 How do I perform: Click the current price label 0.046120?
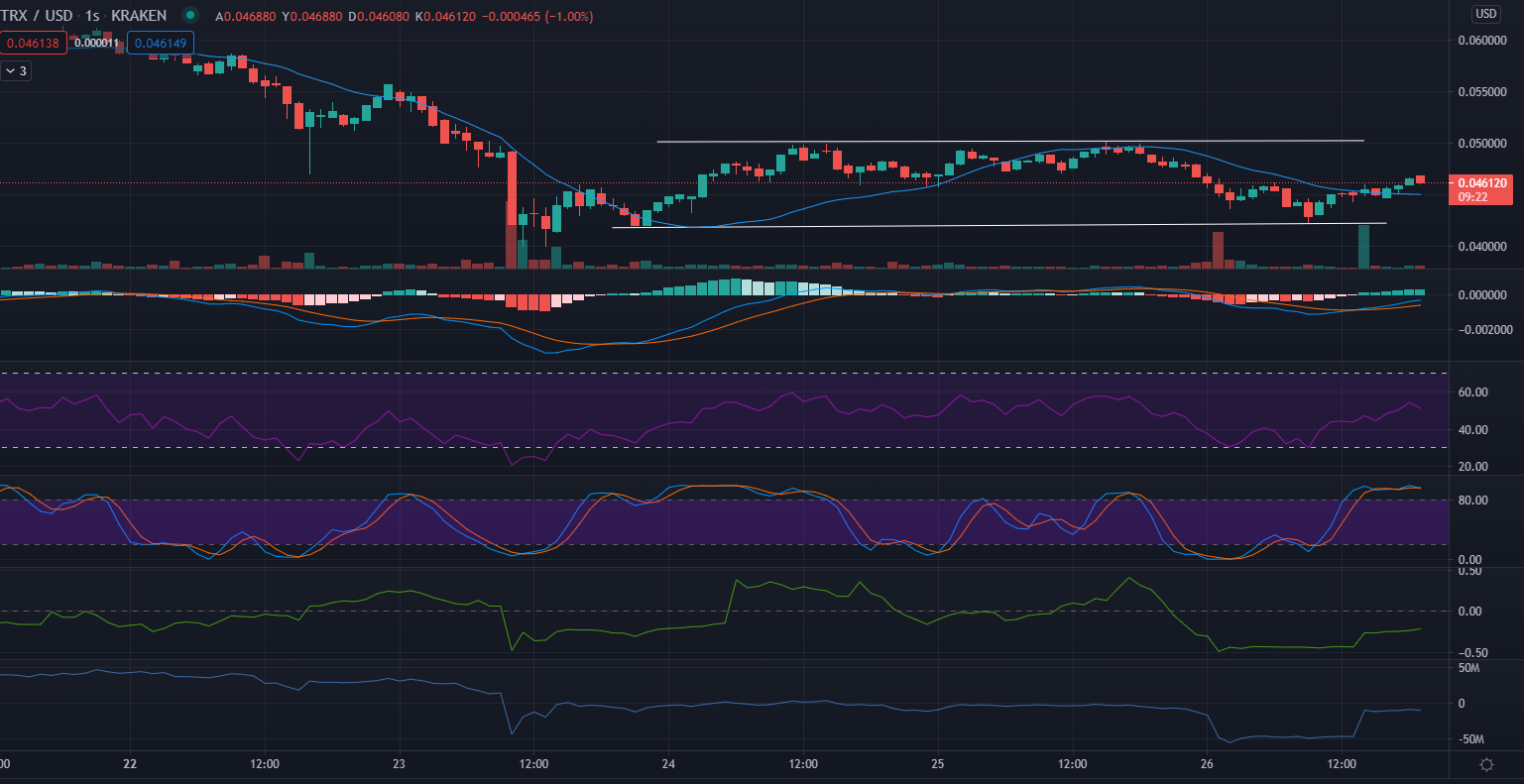[x=1482, y=183]
